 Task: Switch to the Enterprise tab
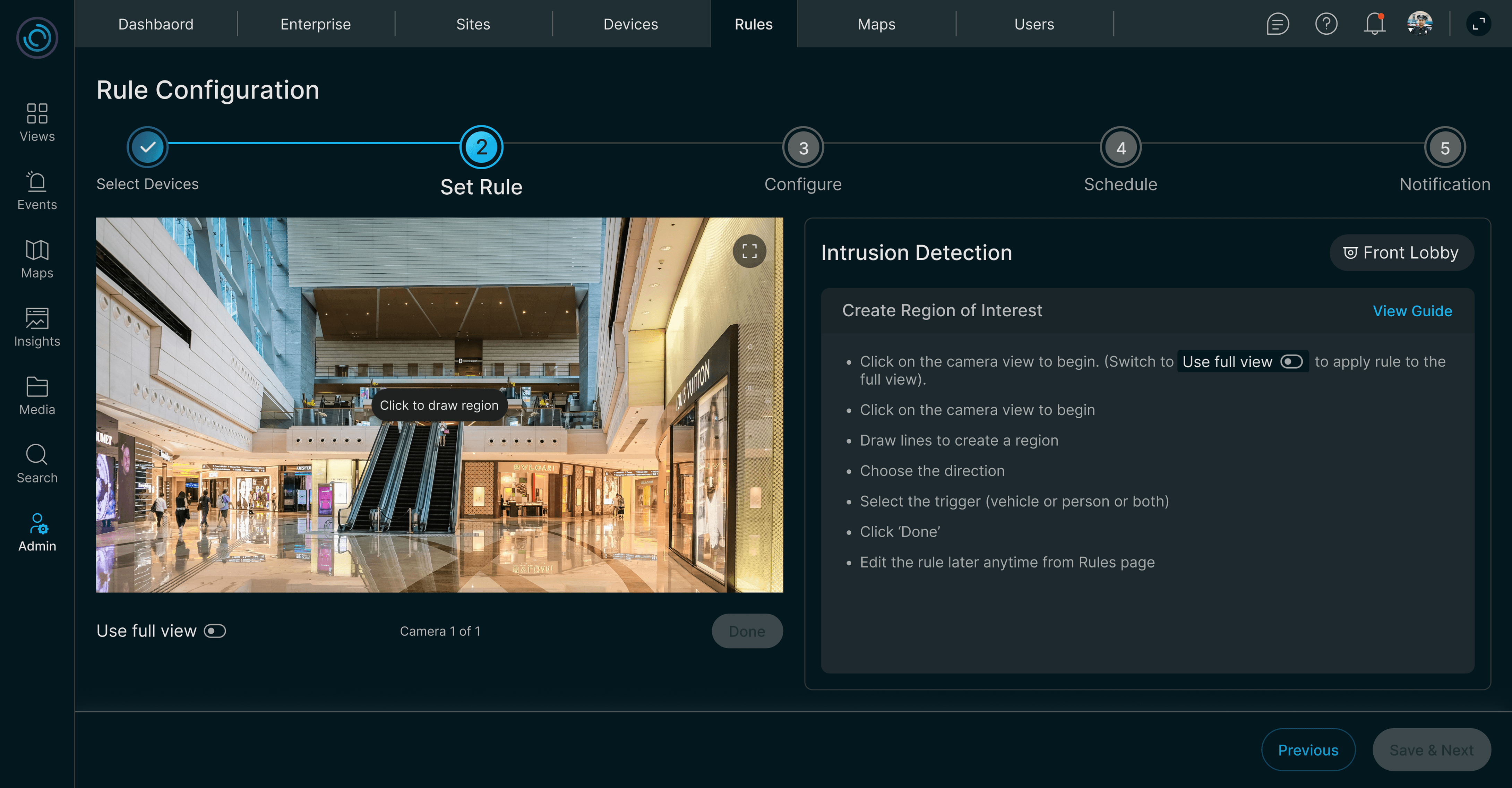point(315,24)
